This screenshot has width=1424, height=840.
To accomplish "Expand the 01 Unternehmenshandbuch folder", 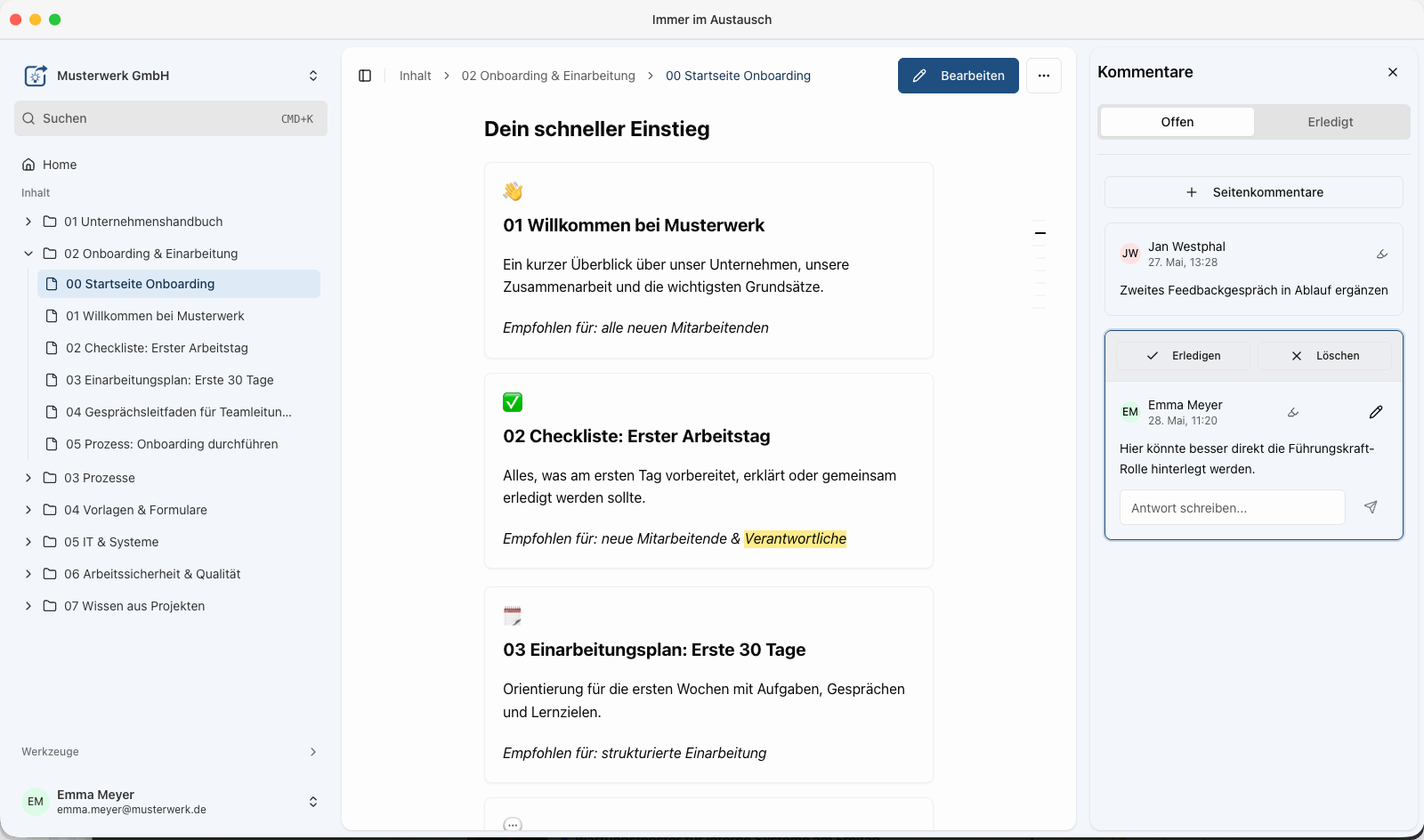I will point(28,222).
